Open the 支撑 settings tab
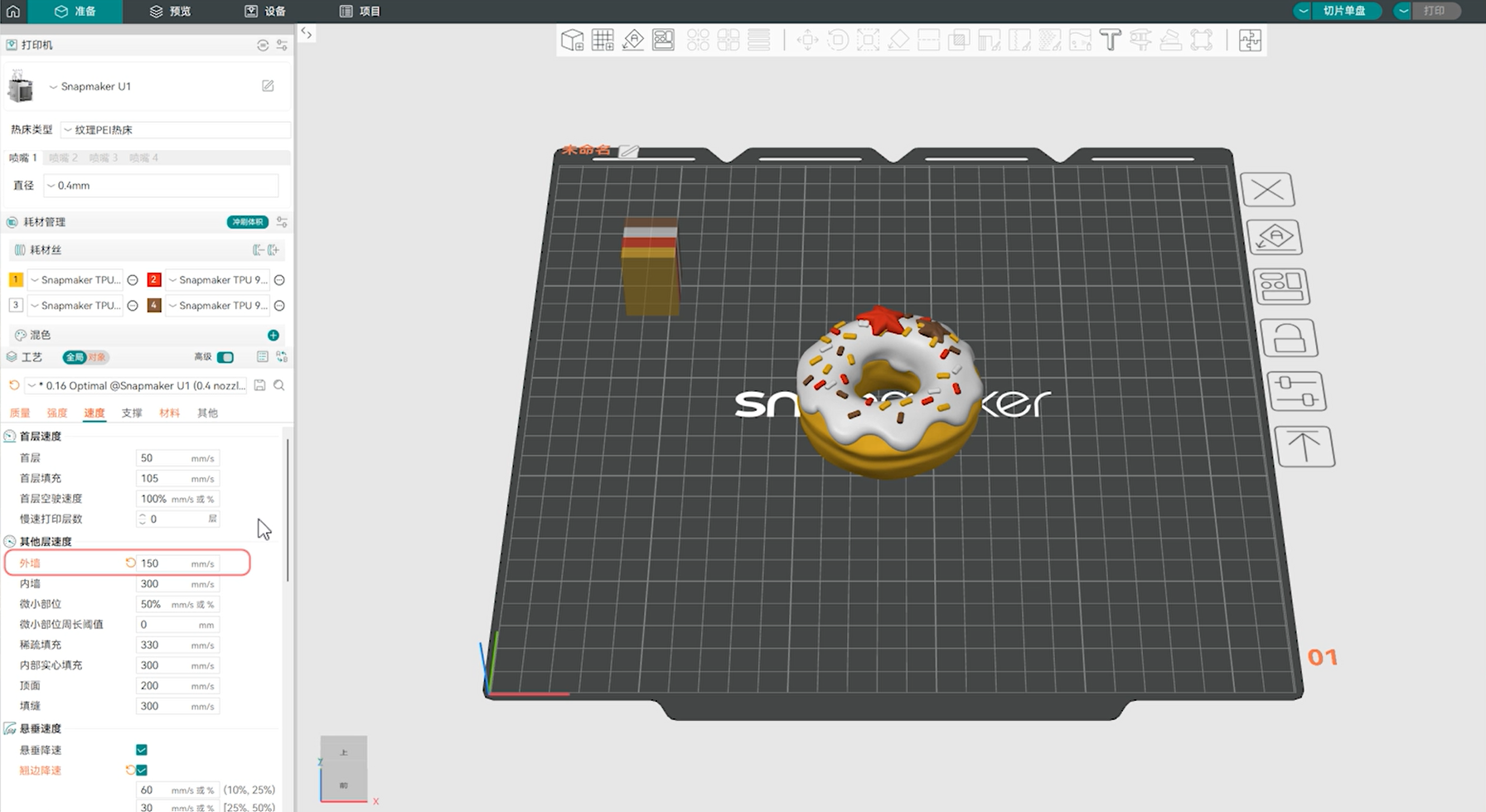Viewport: 1486px width, 812px height. (132, 413)
